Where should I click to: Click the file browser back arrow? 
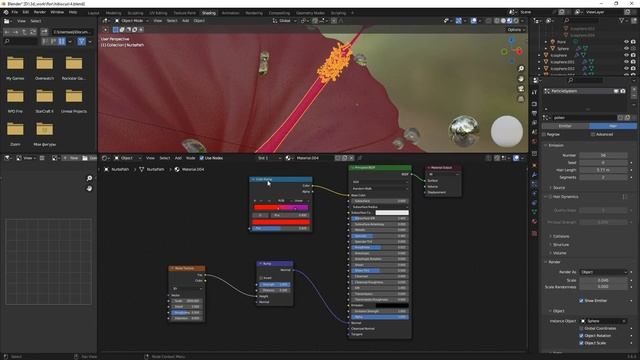pyautogui.click(x=7, y=31)
